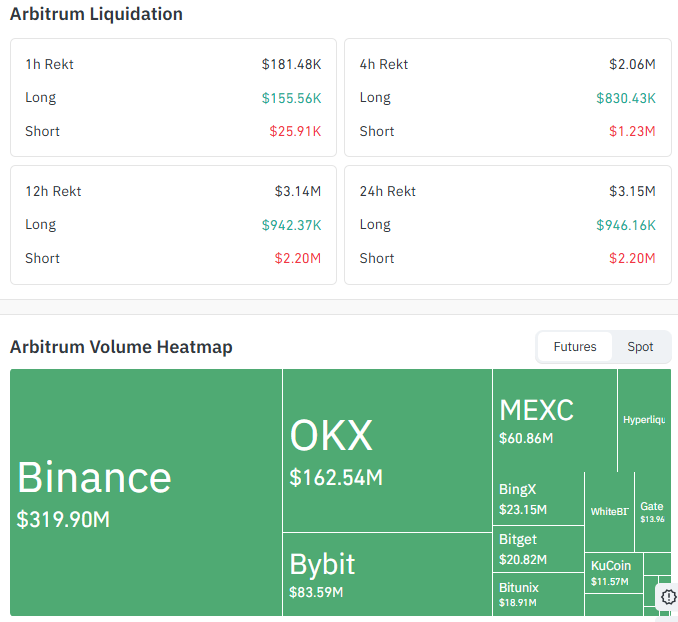Viewport: 678px width, 622px height.
Task: Click the 4h Rekt total $2.06M
Action: click(632, 64)
